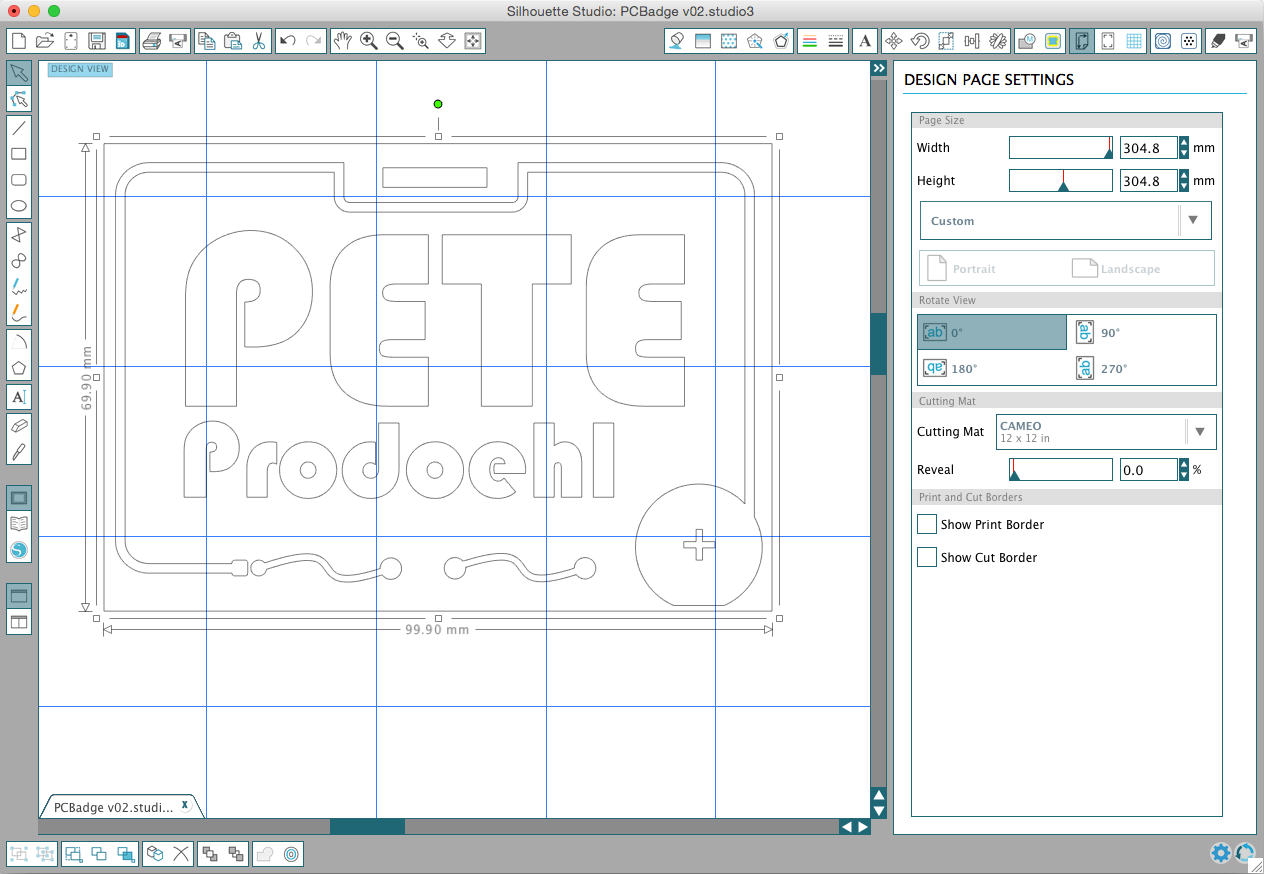
Task: Collapse the side panel with double chevron
Action: pos(878,68)
